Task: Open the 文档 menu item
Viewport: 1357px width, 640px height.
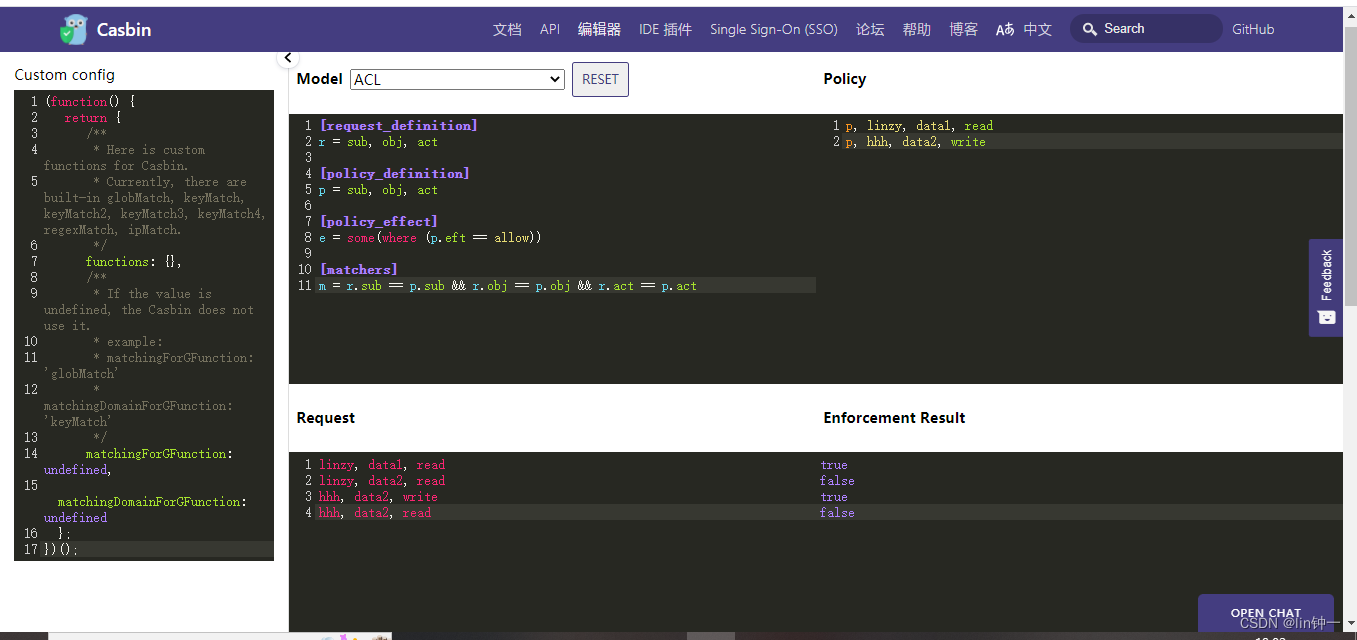Action: coord(507,30)
